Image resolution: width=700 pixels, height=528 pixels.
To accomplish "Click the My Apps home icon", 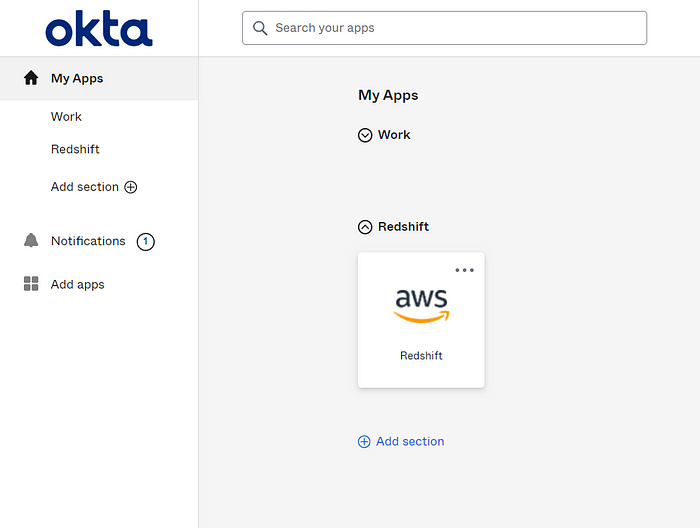I will (x=31, y=78).
